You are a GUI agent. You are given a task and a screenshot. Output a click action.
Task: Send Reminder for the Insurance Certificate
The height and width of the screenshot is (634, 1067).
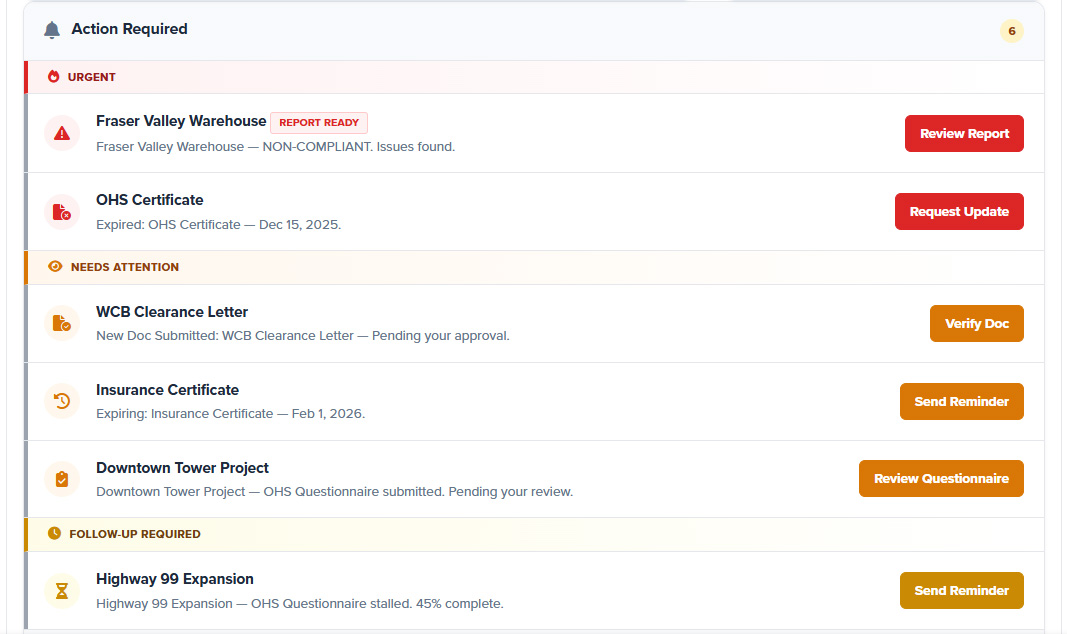961,401
